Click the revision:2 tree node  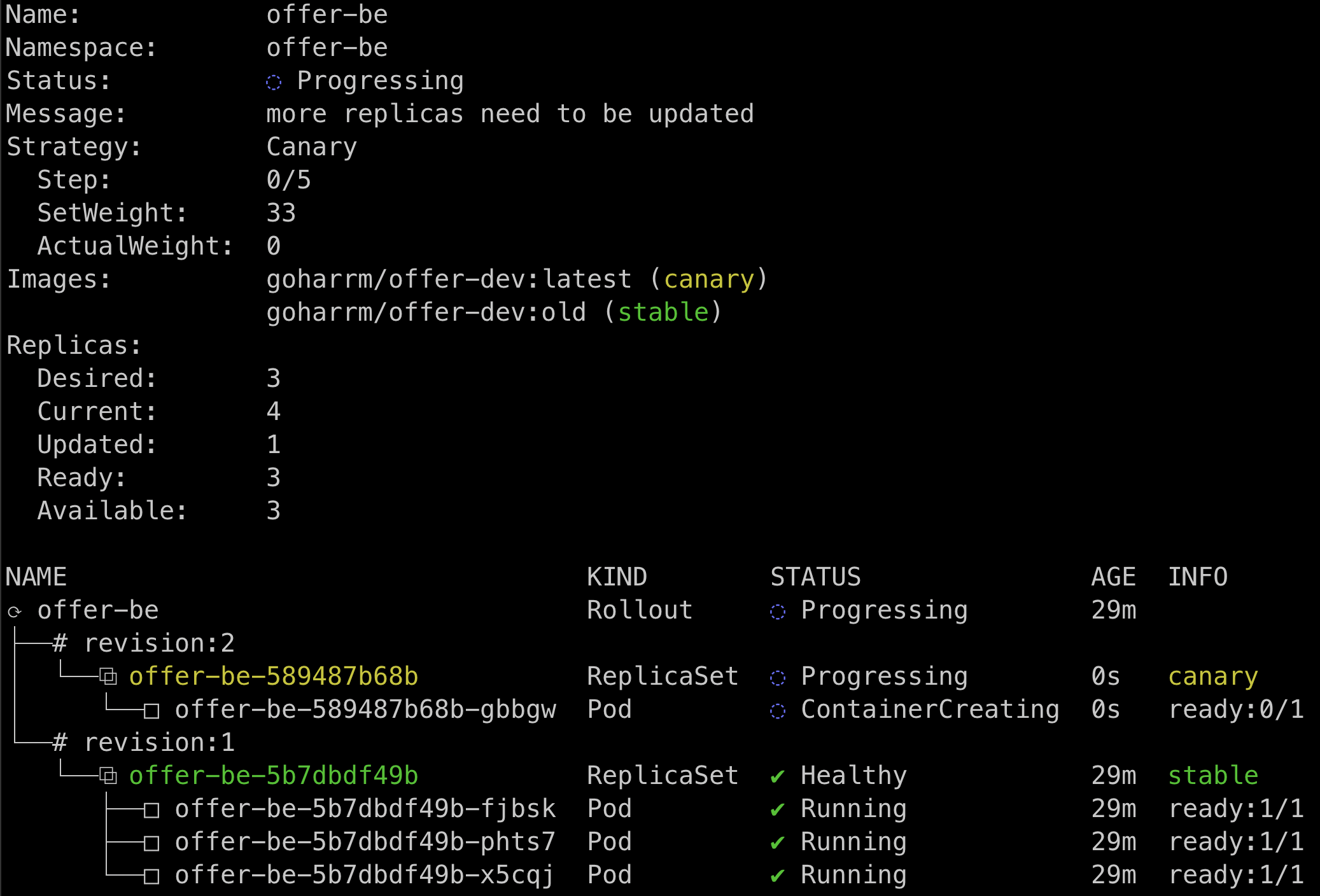point(159,643)
